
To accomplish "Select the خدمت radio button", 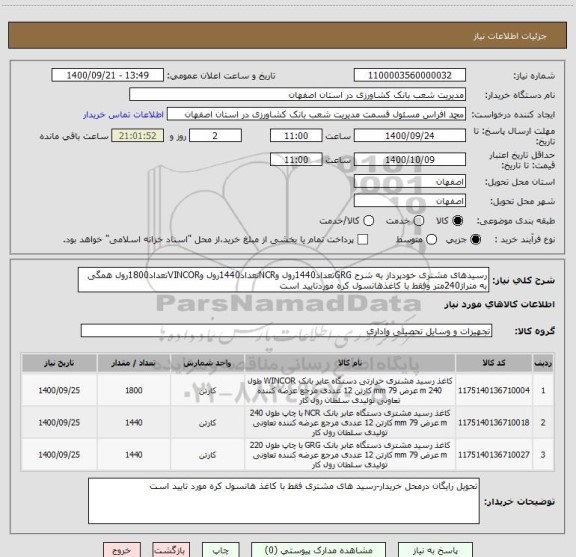I will pos(419,220).
